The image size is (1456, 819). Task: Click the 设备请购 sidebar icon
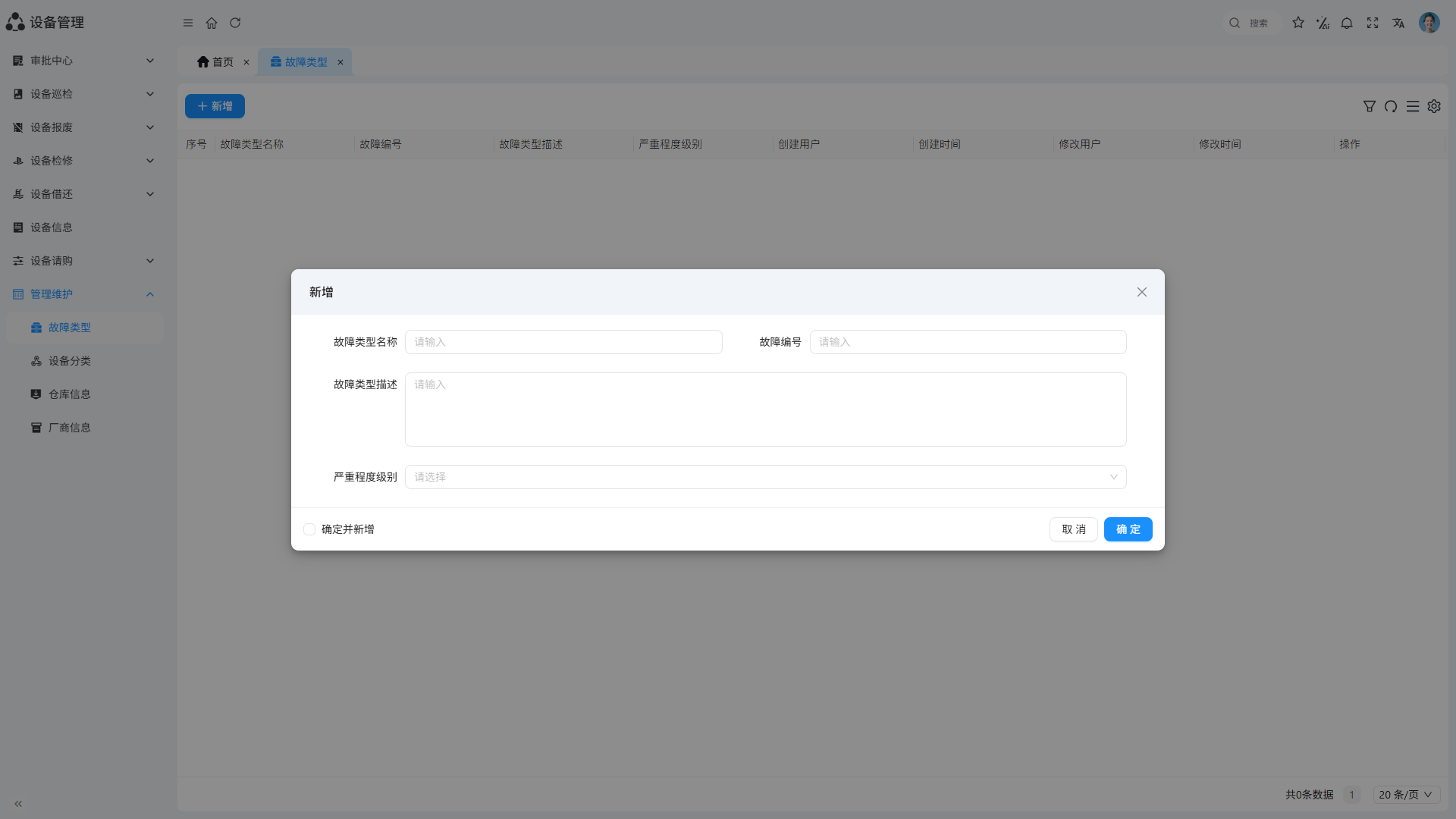pyautogui.click(x=18, y=261)
